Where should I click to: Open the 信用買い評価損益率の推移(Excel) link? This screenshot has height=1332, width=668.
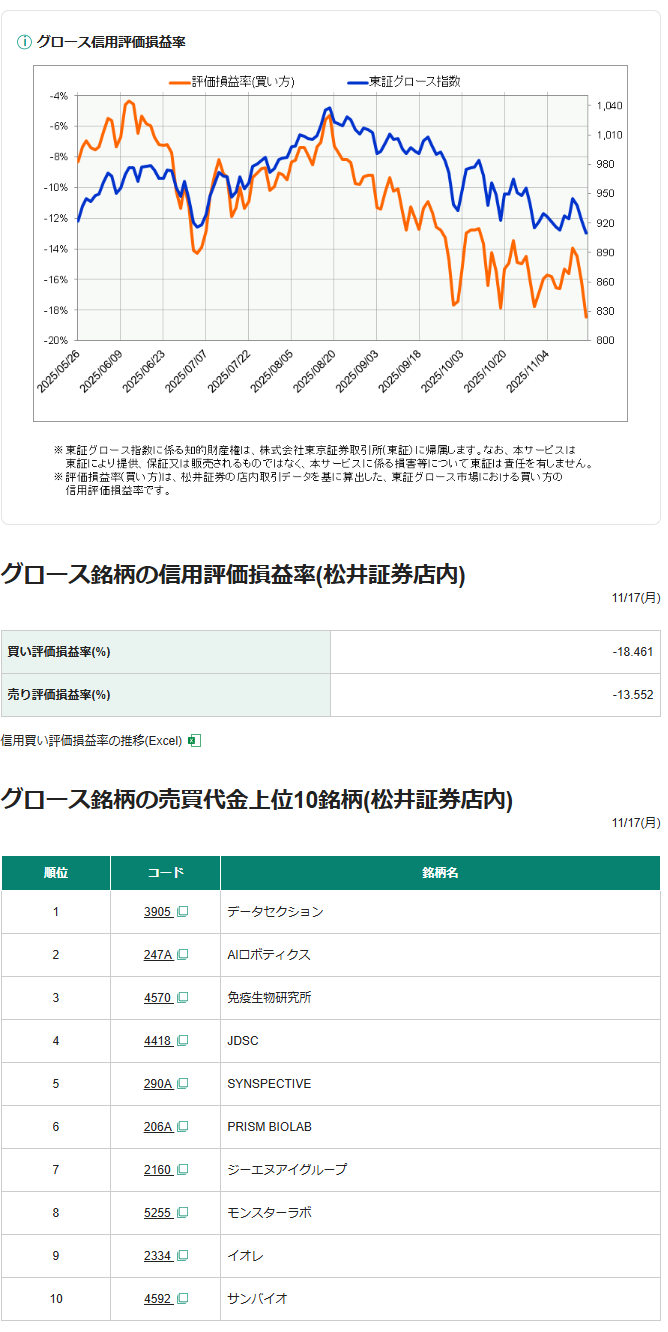coord(91,741)
